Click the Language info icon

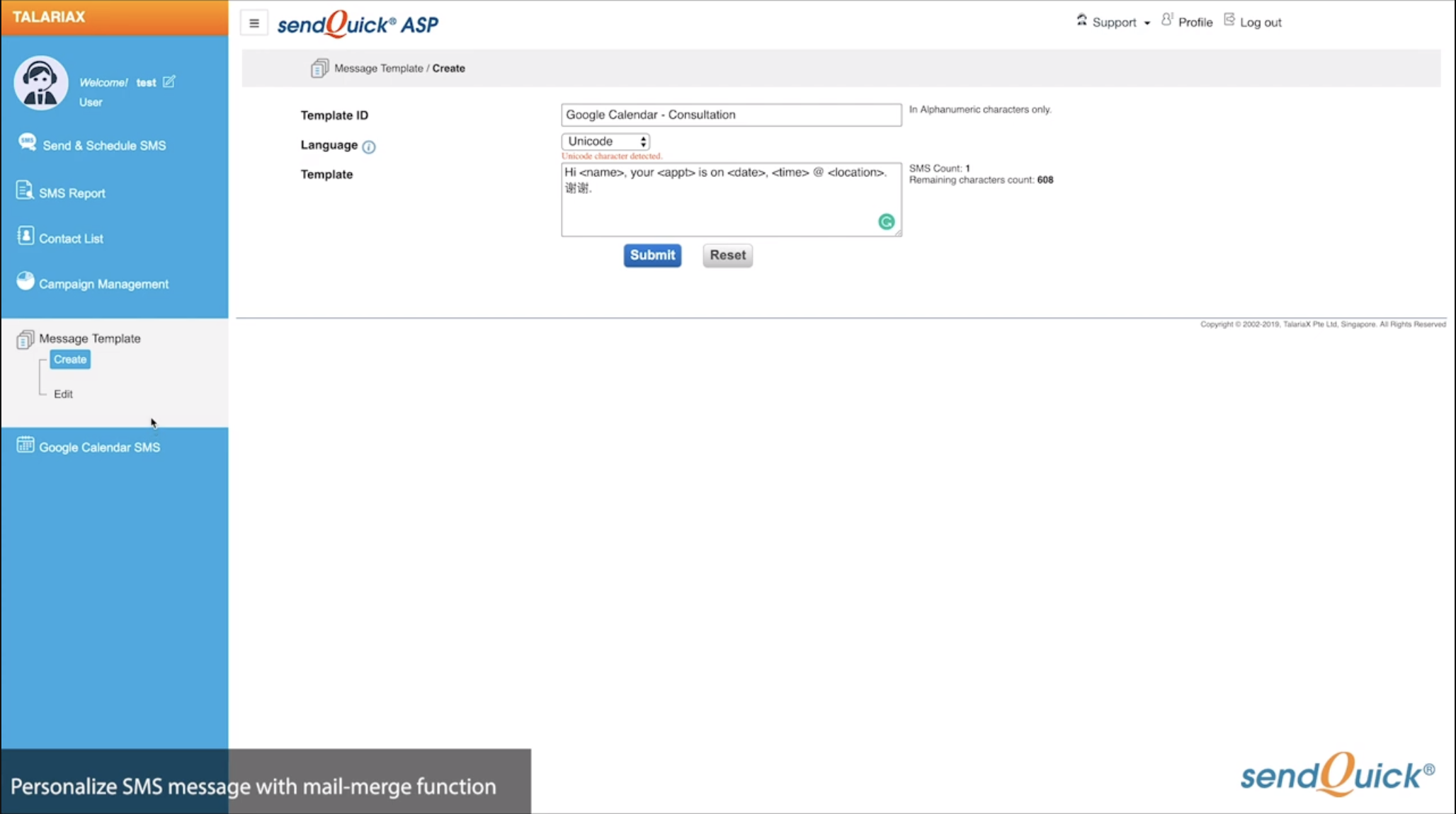coord(369,147)
